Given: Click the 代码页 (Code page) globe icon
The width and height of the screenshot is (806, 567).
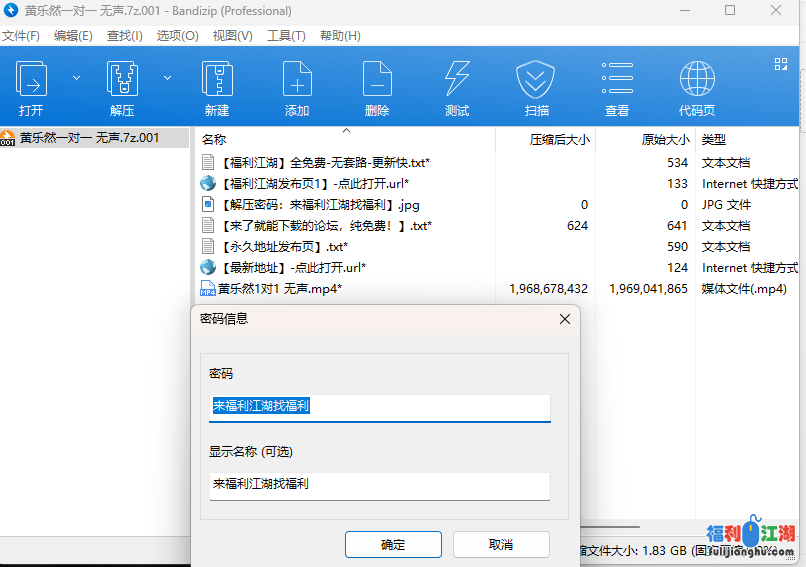Looking at the screenshot, I should 697,79.
